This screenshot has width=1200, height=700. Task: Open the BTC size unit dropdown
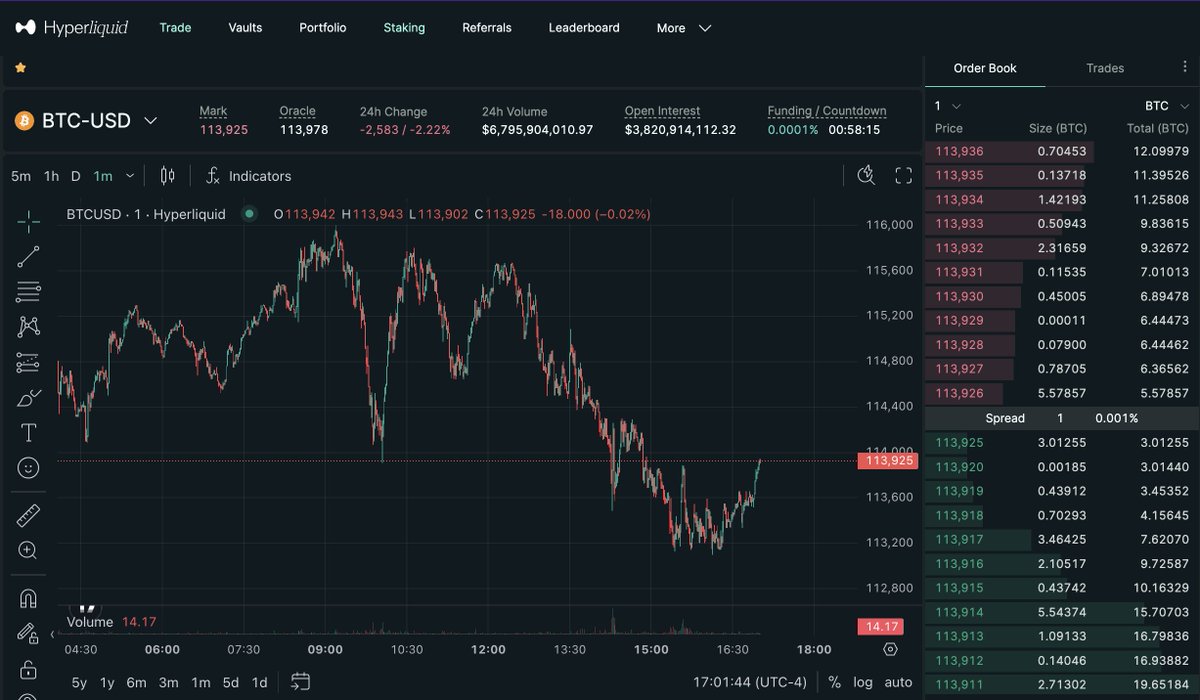[1166, 106]
